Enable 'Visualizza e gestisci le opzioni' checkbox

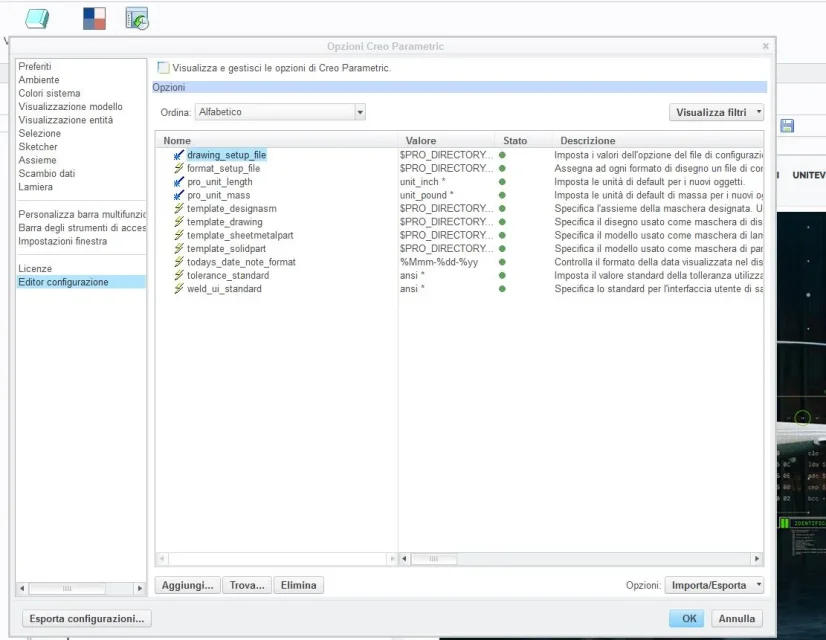click(x=164, y=68)
